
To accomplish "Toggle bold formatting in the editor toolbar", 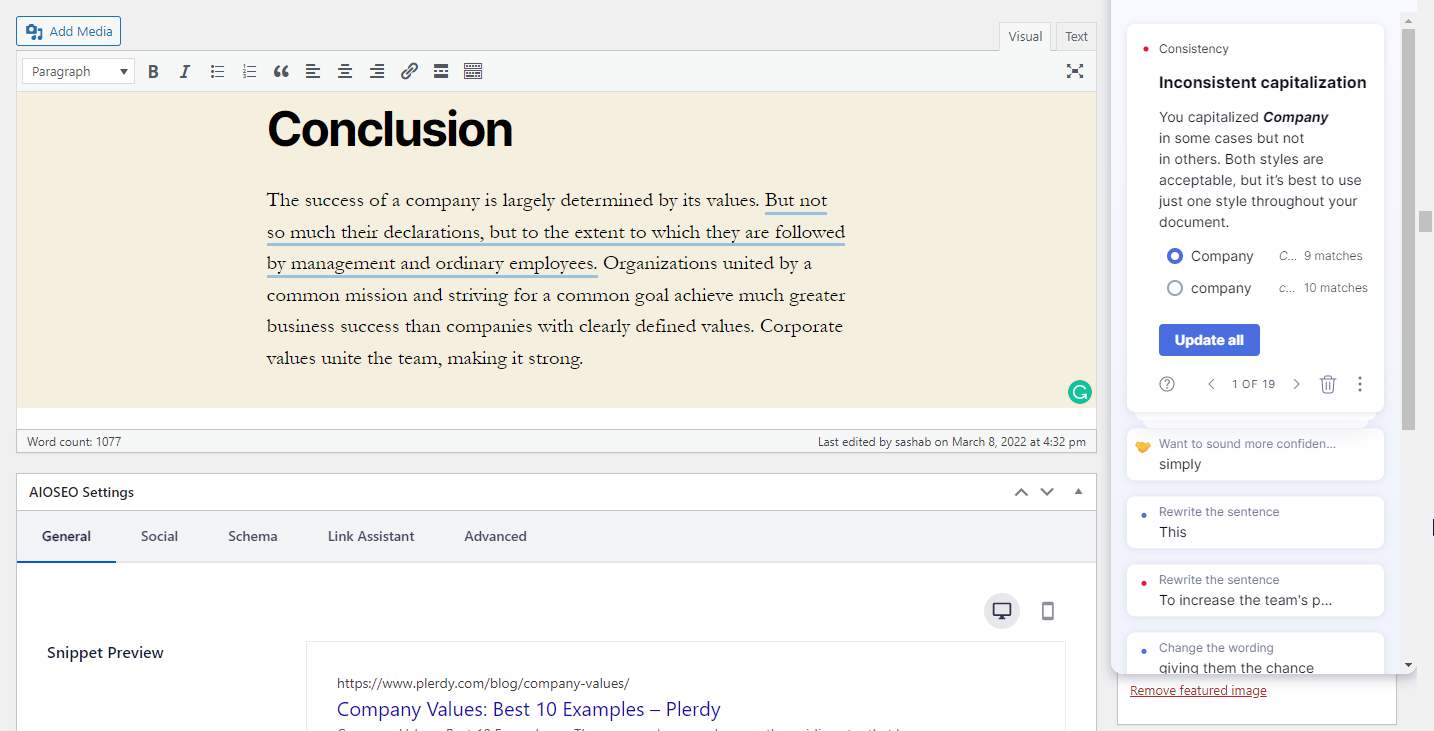I will 153,71.
